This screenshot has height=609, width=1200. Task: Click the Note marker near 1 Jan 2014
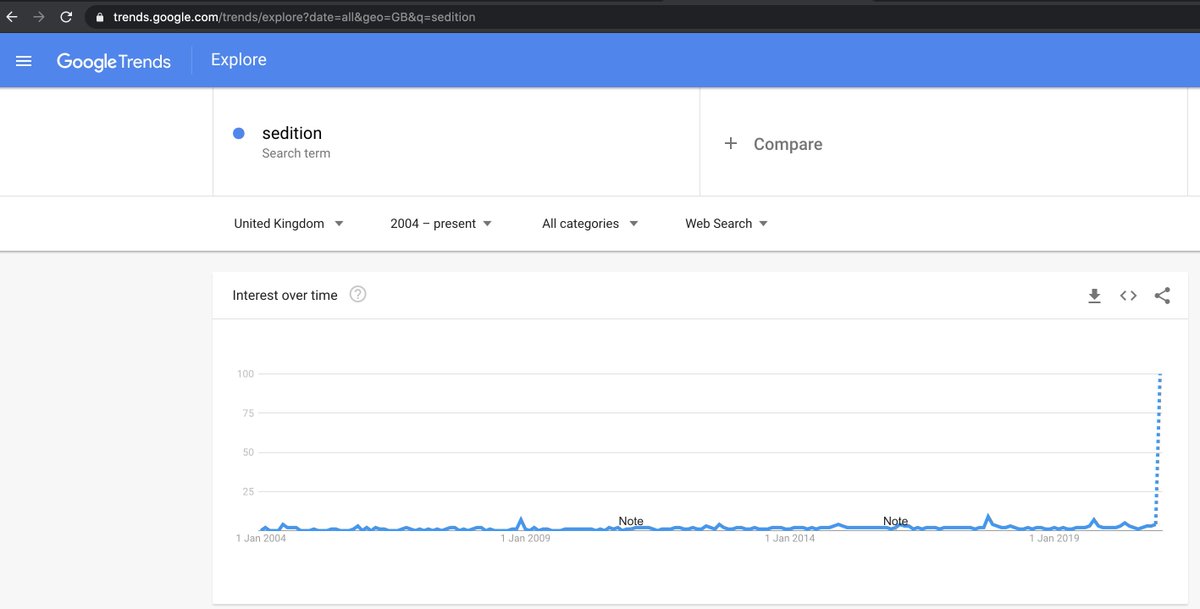click(631, 521)
